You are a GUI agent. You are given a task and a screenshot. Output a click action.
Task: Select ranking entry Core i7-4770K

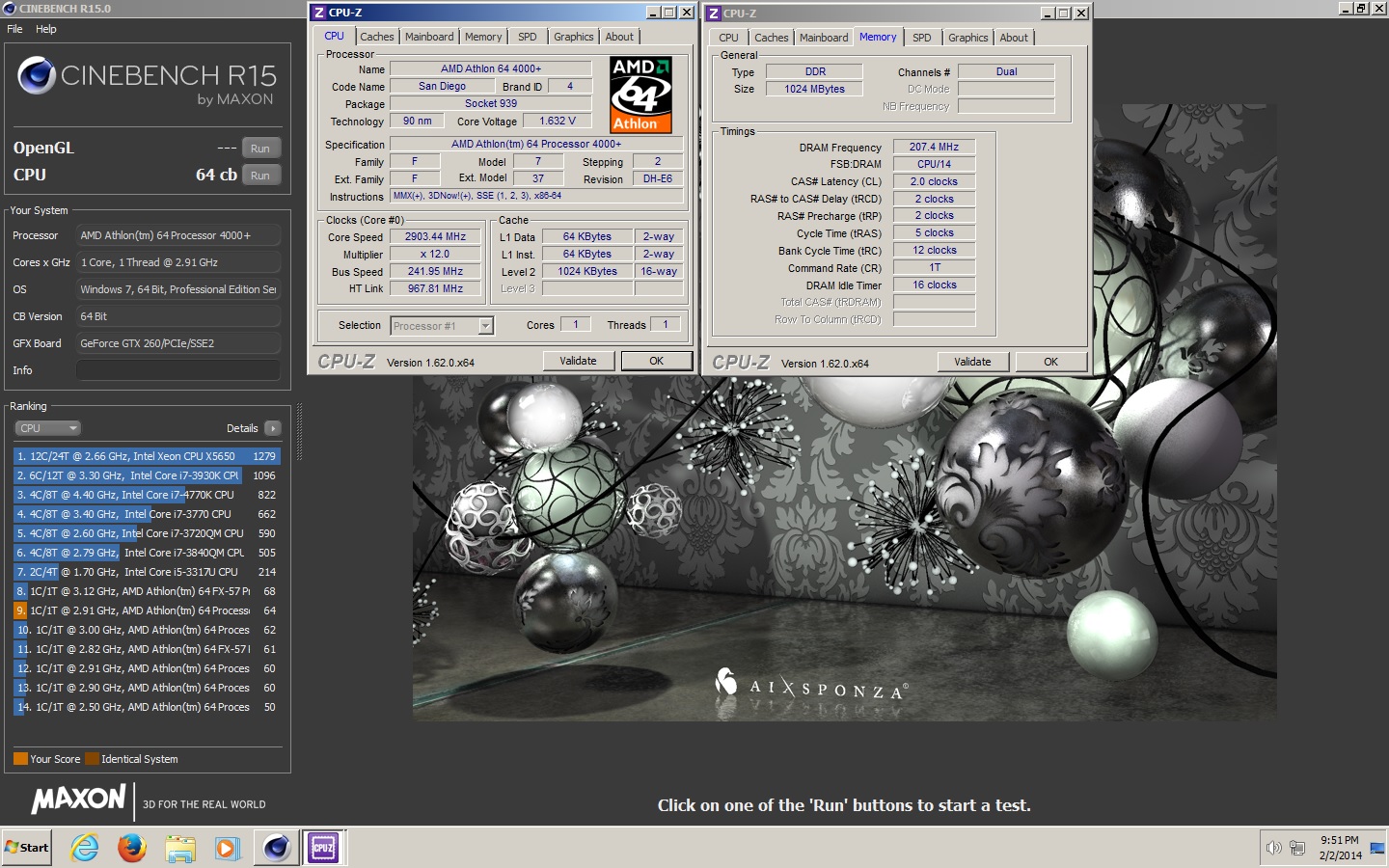147,495
